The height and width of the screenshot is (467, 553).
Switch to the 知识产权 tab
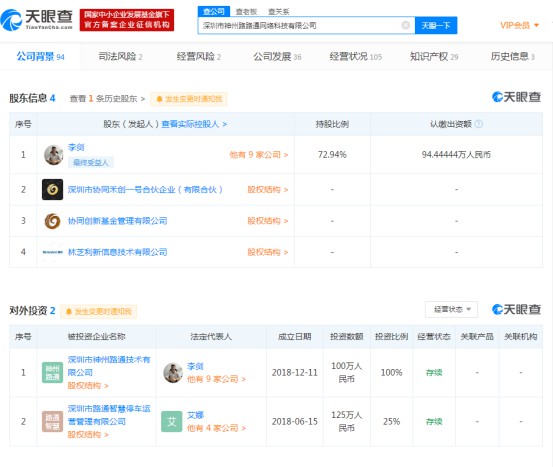tap(434, 56)
